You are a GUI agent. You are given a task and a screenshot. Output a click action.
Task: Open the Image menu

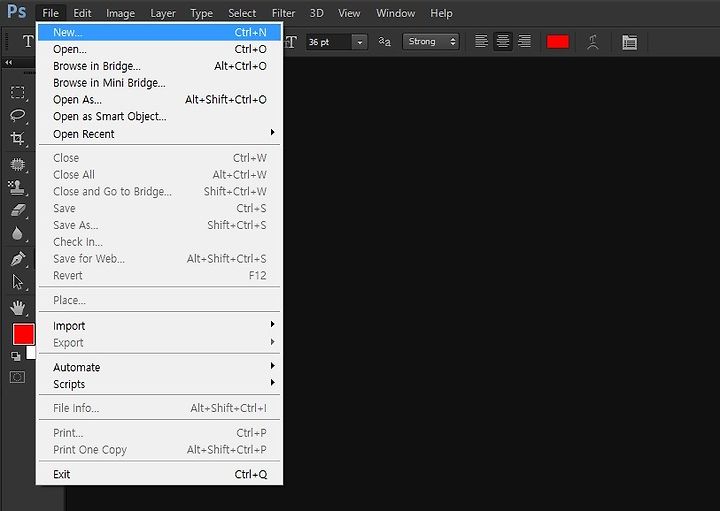pos(120,13)
